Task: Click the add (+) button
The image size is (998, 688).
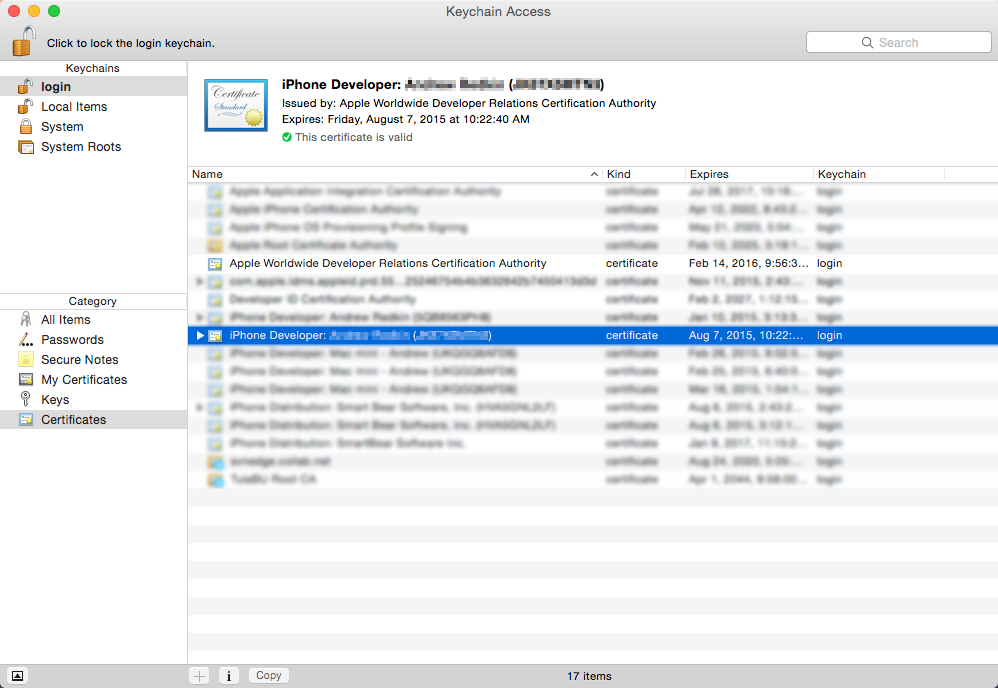Action: tap(200, 676)
